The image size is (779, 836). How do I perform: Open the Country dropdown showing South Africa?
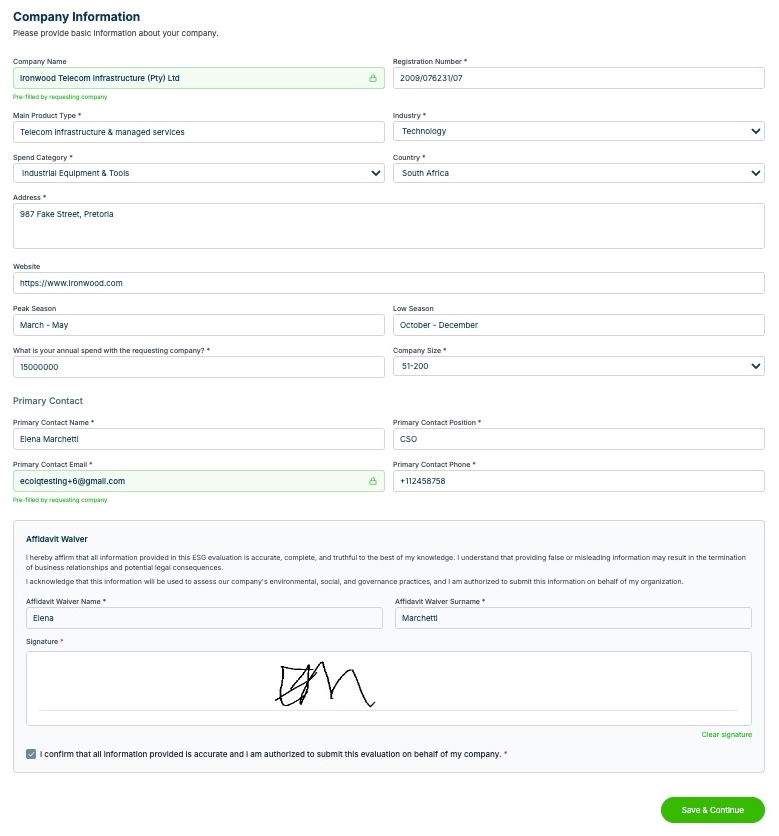pos(579,173)
